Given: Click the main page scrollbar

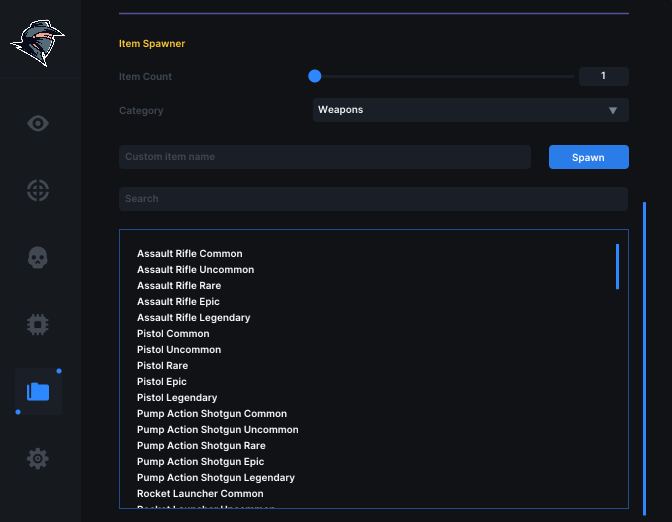Looking at the screenshot, I should tap(644, 358).
